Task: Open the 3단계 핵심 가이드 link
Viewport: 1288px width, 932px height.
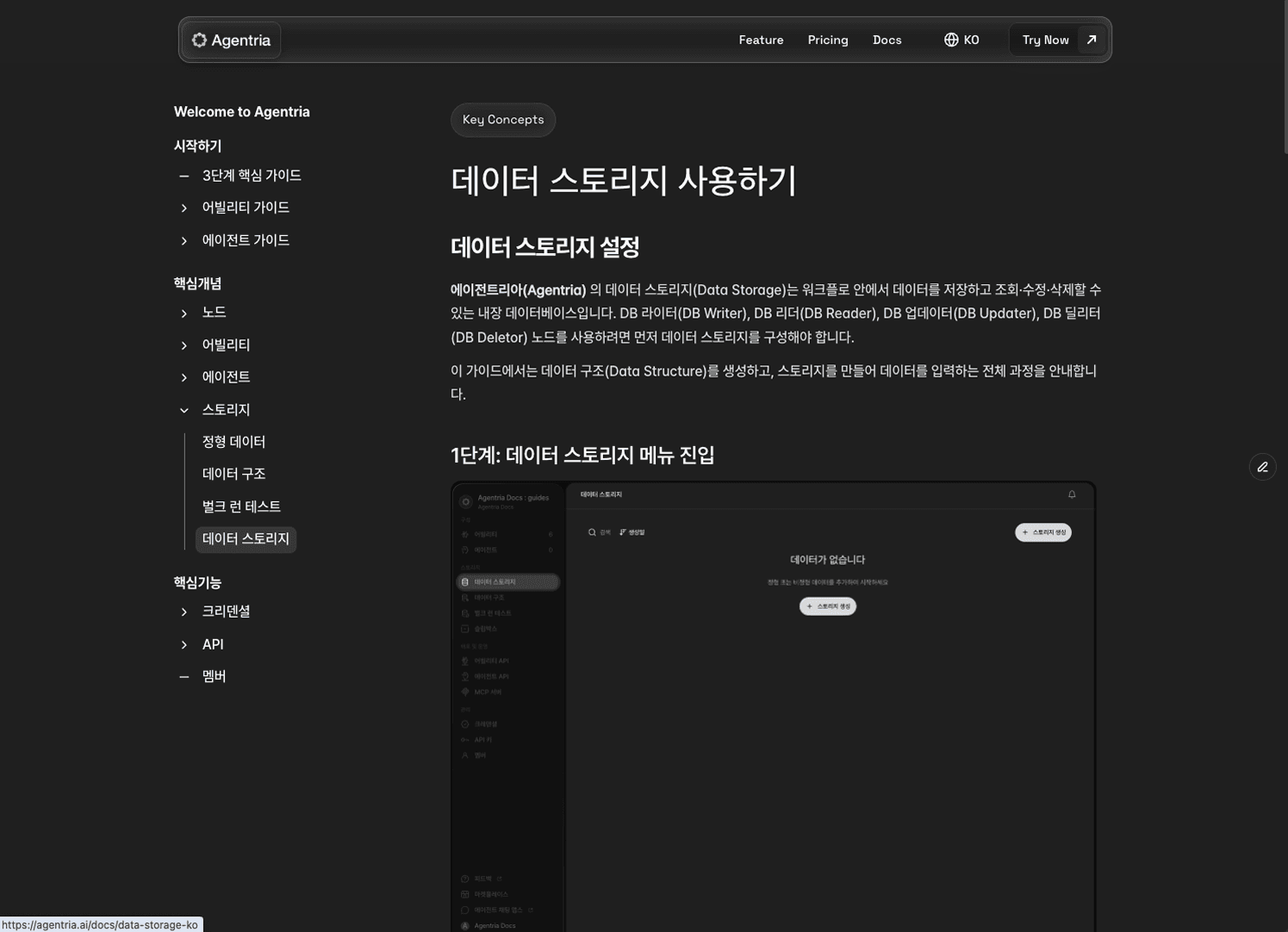Action: tap(252, 176)
